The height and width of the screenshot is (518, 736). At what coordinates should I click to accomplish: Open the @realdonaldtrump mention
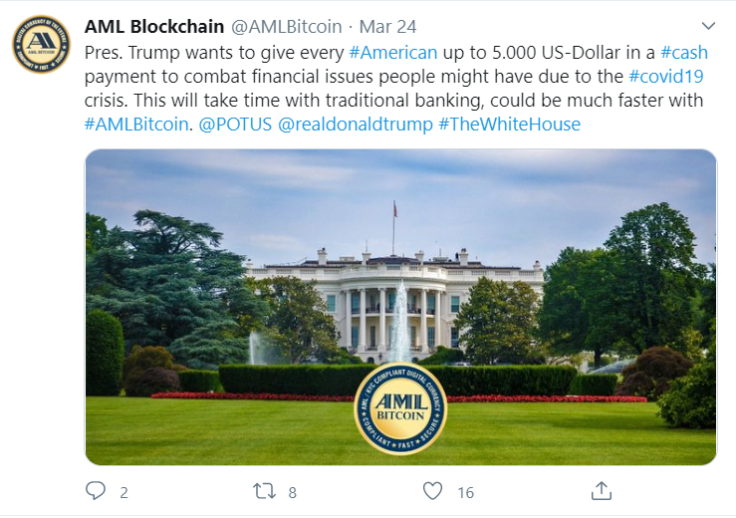pos(355,124)
